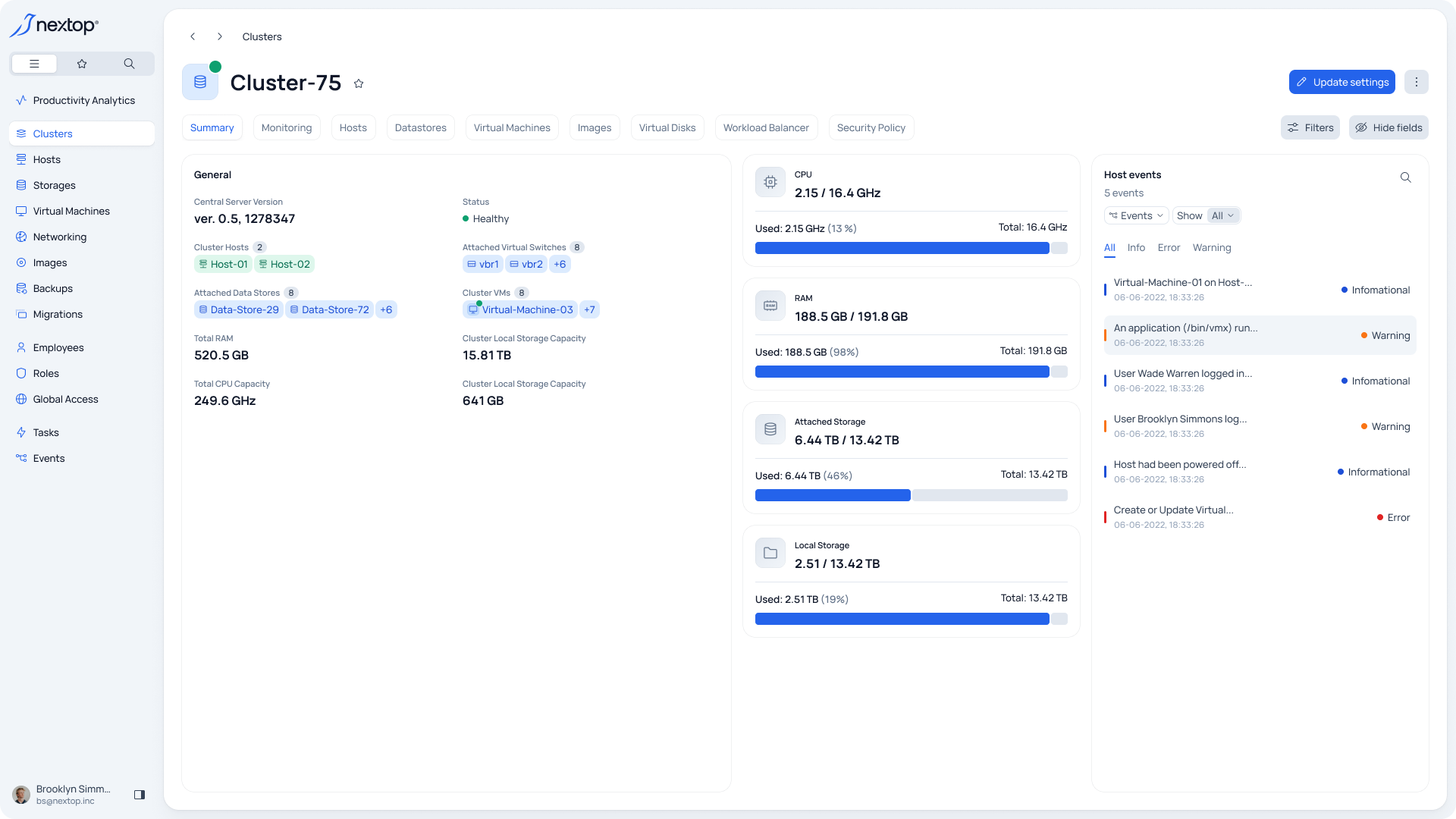The image size is (1456, 819).
Task: Open the Brooklyn Simmons user profile
Action: point(63,795)
